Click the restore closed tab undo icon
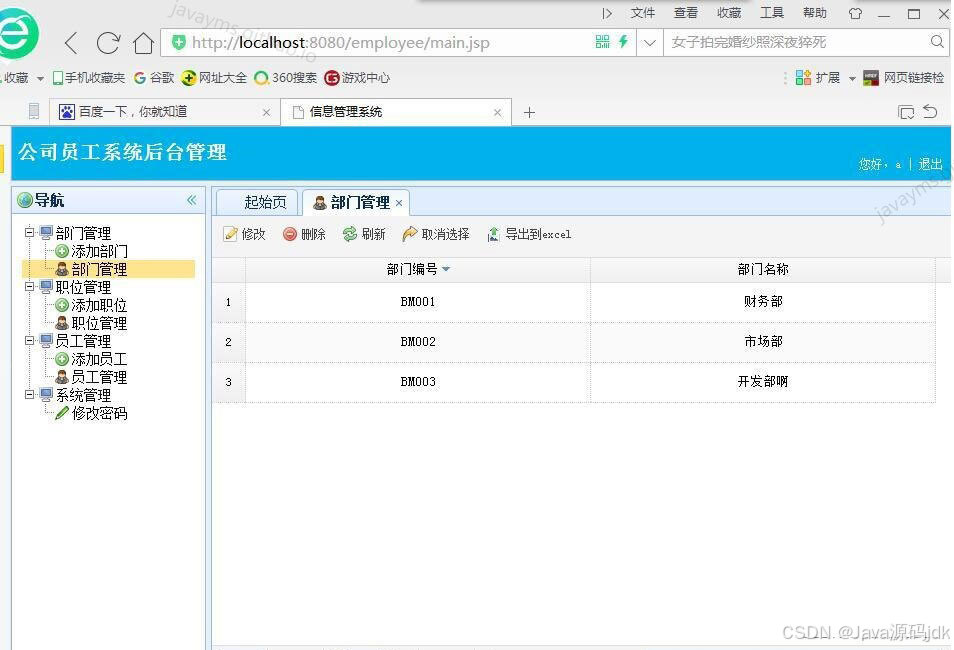The height and width of the screenshot is (650, 954). [930, 111]
